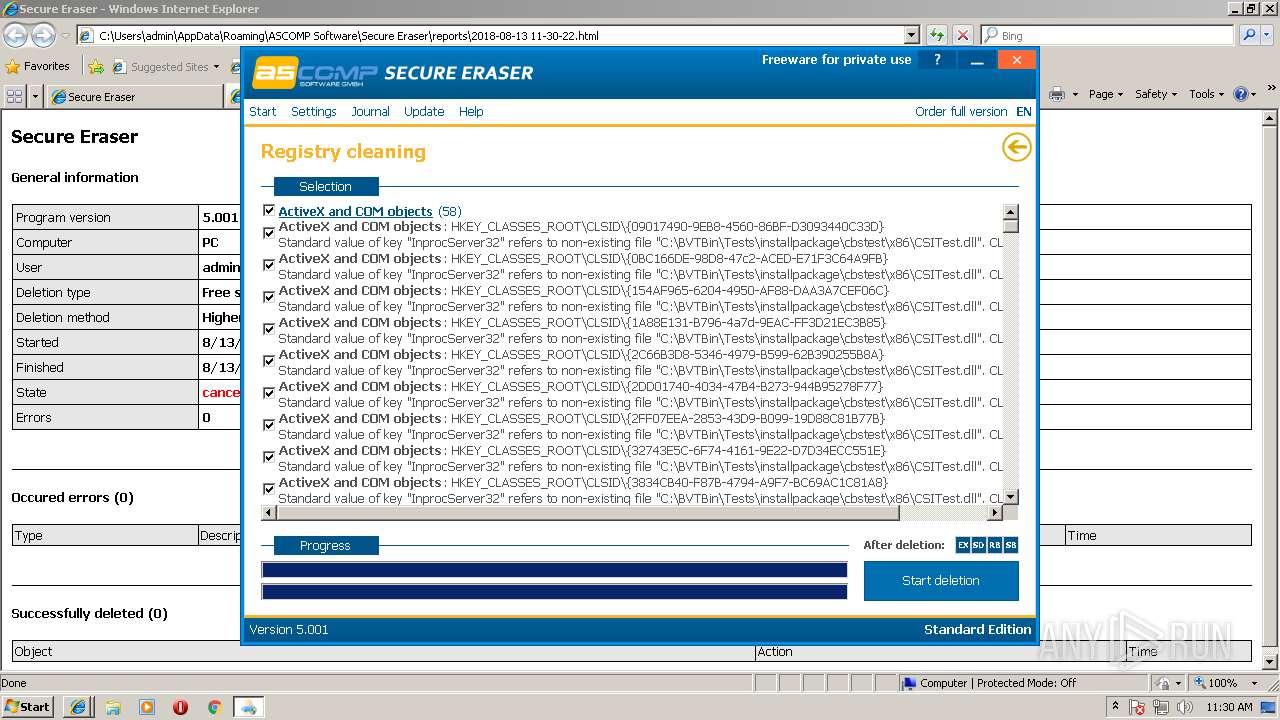Click the add to favorites bar star icon

coord(96,67)
